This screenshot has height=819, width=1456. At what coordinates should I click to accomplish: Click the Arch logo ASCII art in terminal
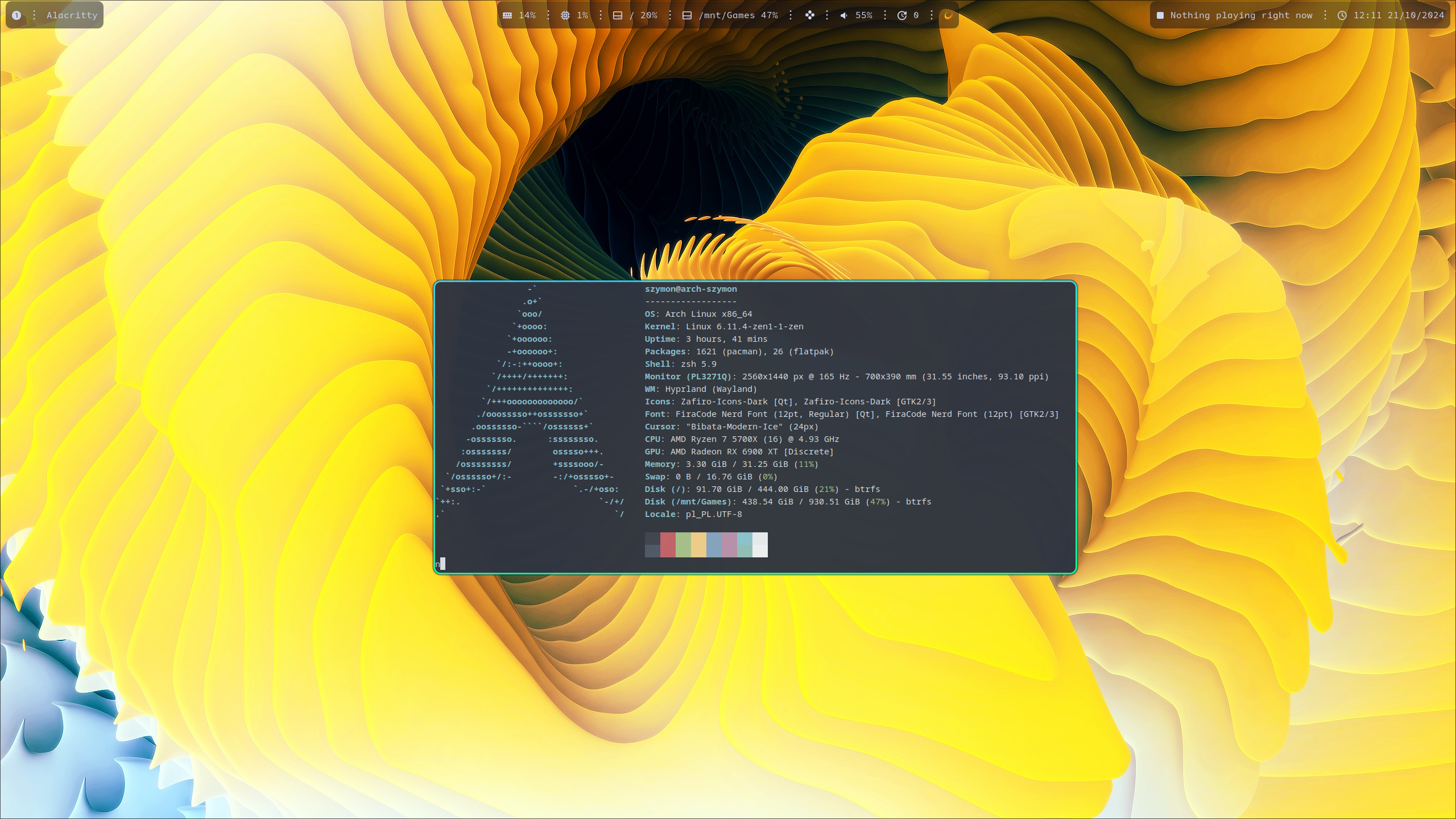530,402
